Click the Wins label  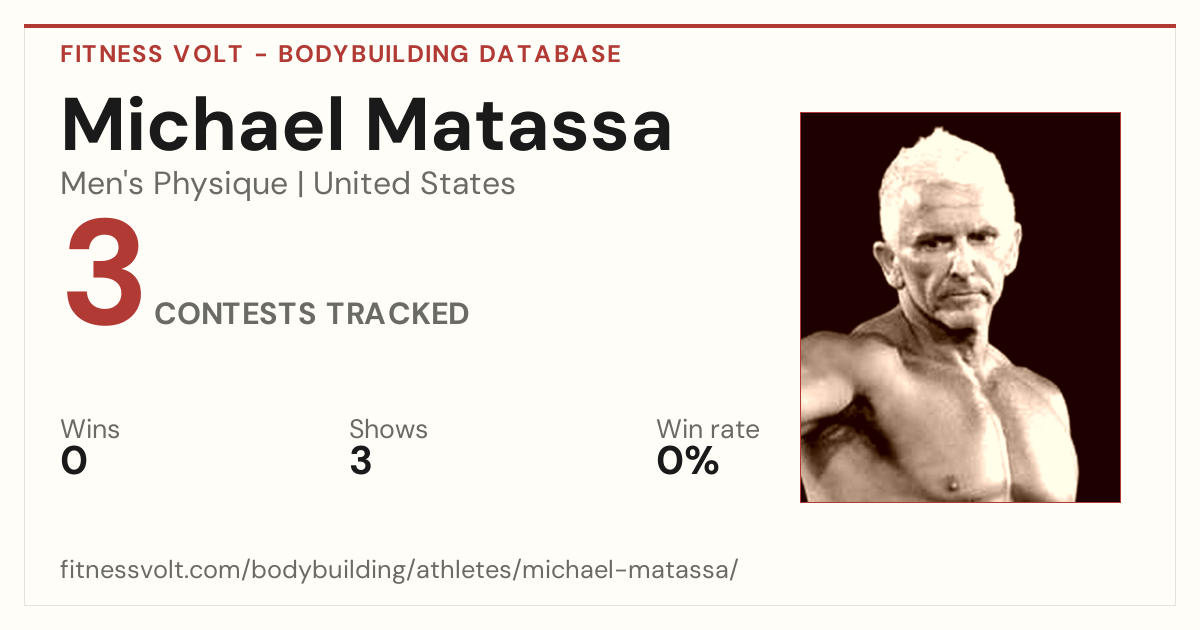coord(90,430)
